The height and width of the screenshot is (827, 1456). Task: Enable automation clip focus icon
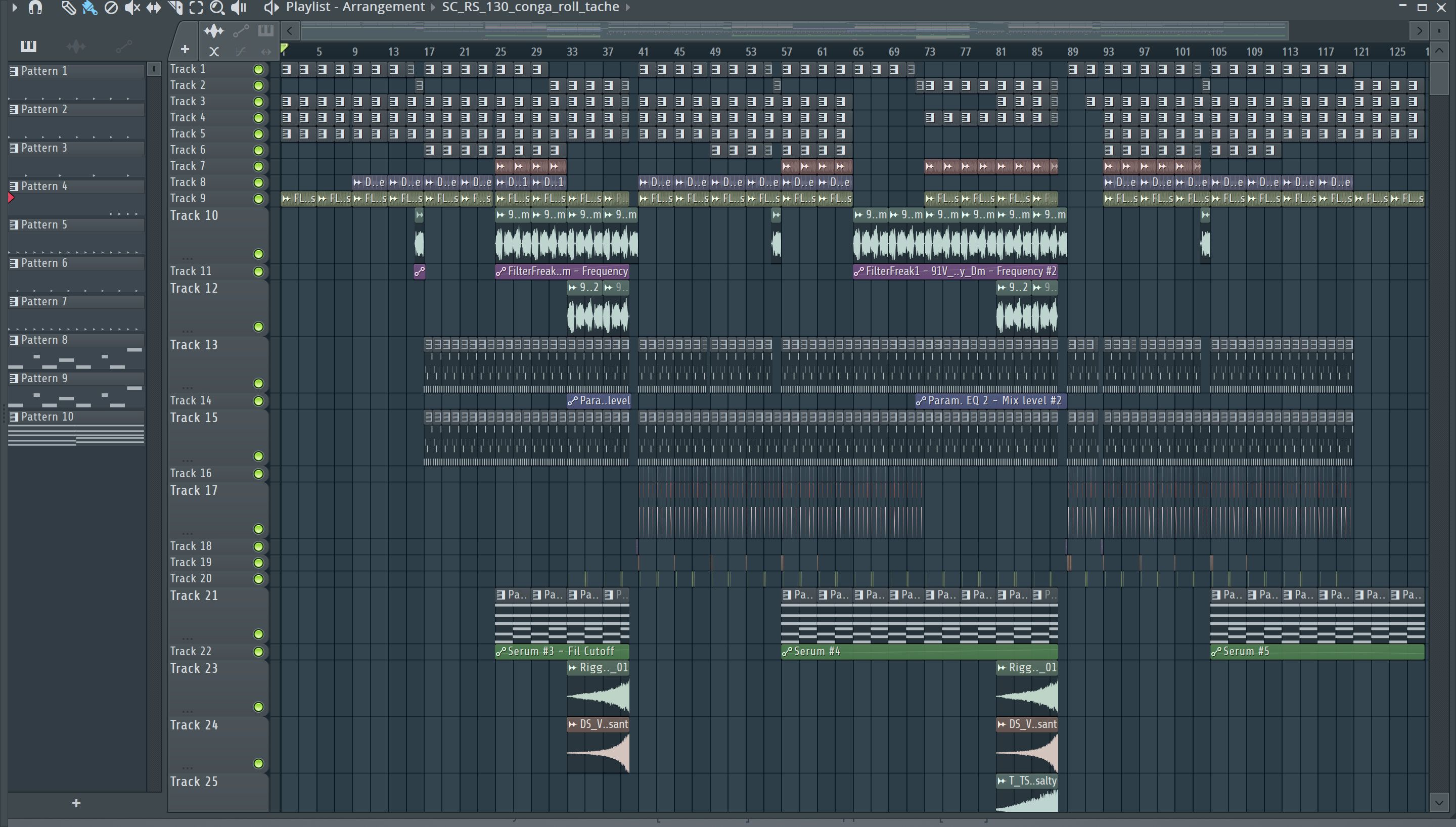click(x=241, y=31)
